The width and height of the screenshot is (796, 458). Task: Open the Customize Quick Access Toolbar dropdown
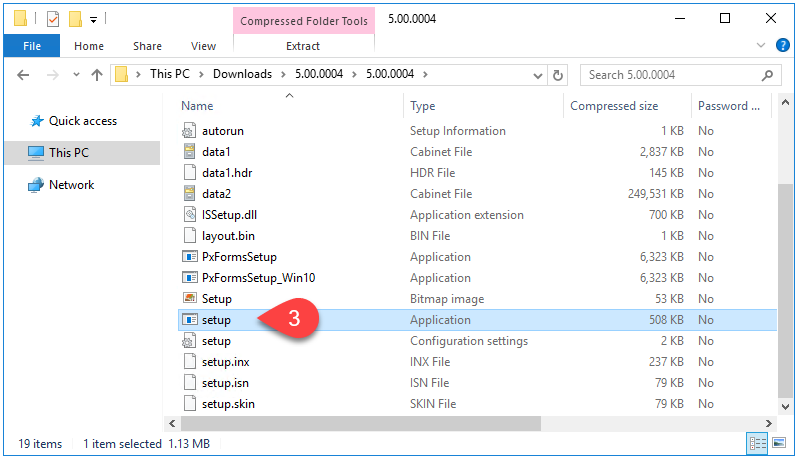(x=93, y=20)
